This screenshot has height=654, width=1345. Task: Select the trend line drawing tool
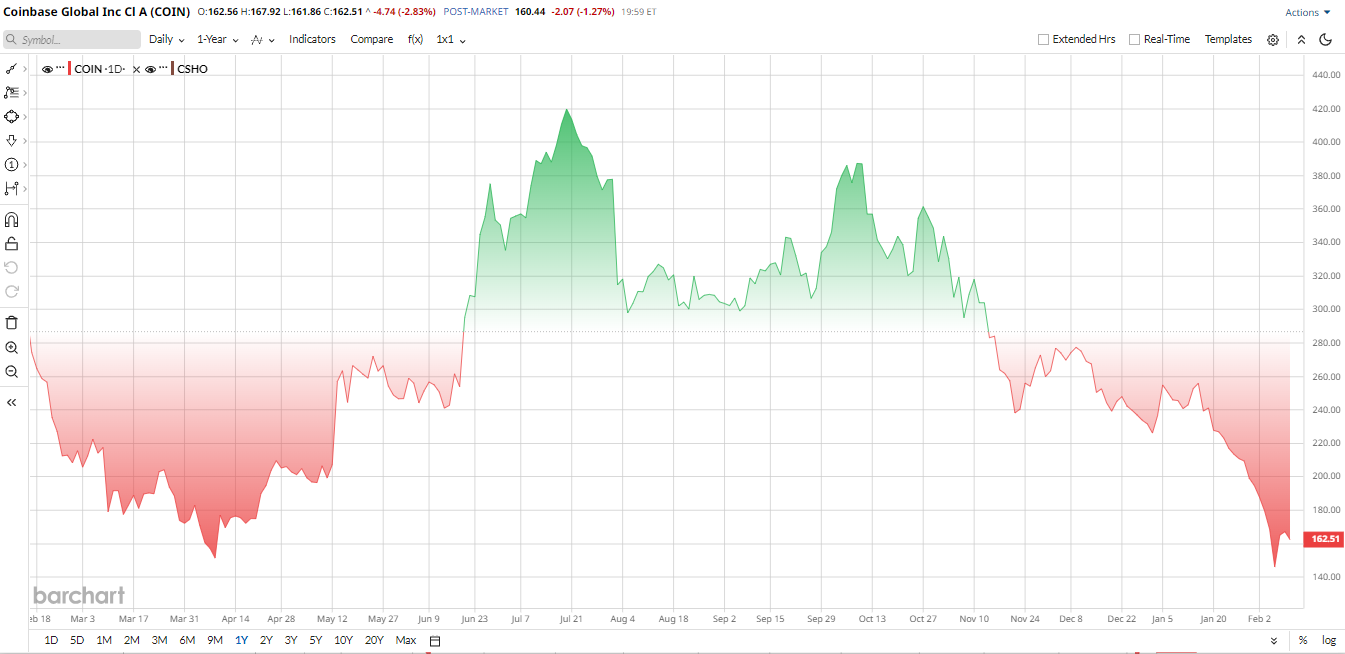tap(11, 69)
